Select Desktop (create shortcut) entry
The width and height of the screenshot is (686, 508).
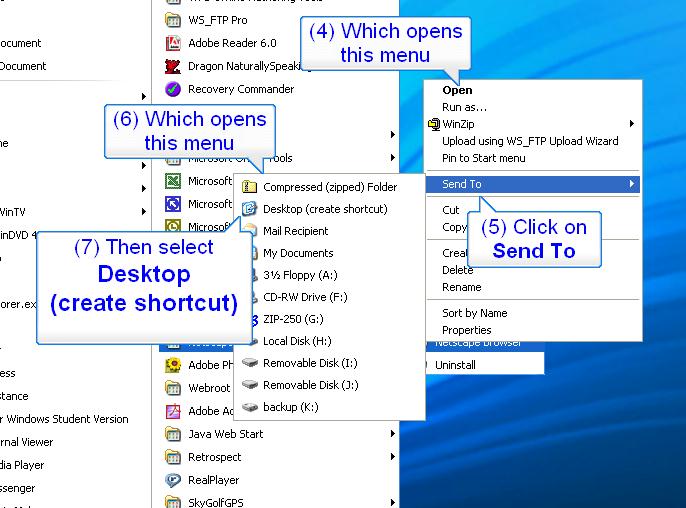tap(329, 209)
